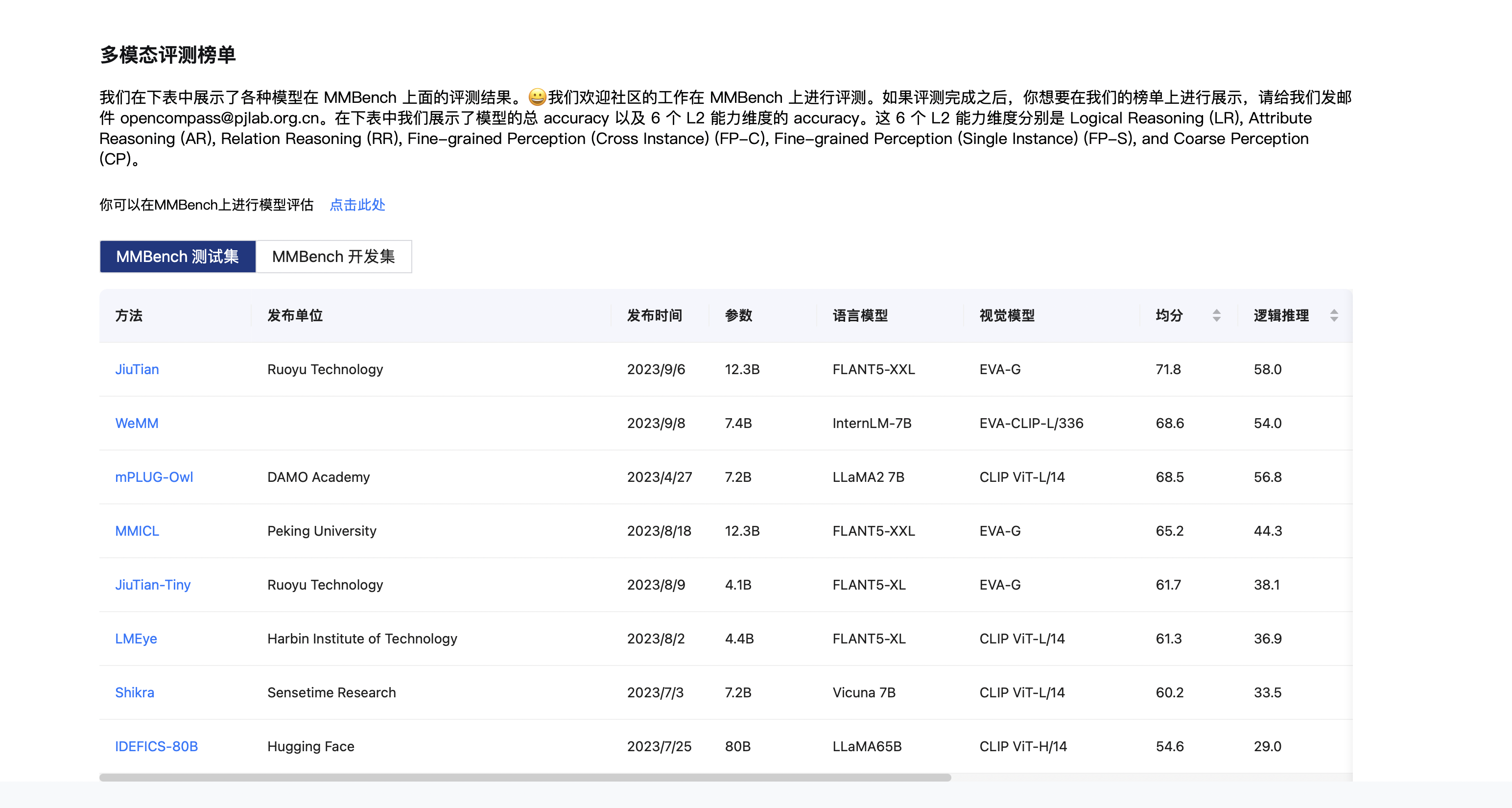Click the 视觉模型 column header
Image resolution: width=1512 pixels, height=808 pixels.
[x=1007, y=315]
